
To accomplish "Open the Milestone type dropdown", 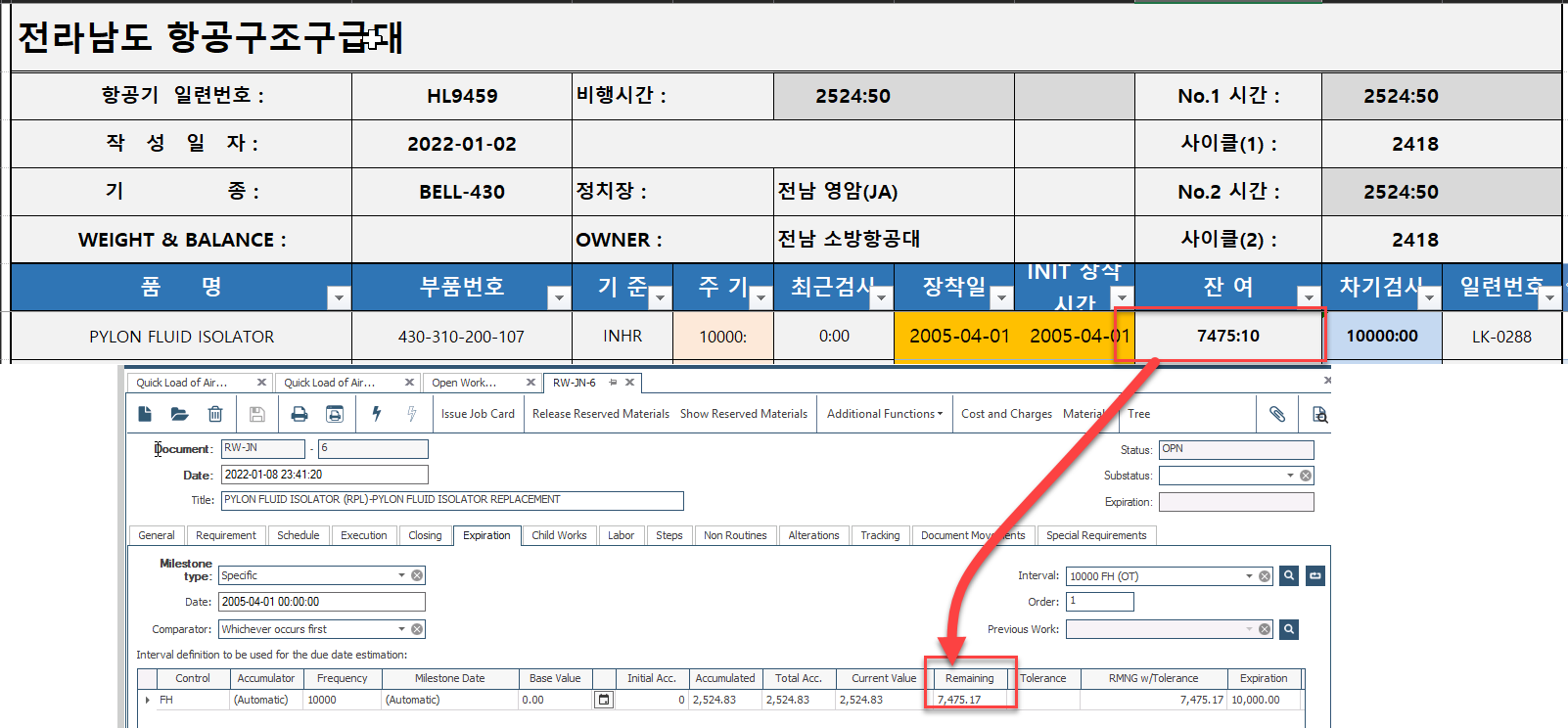I will pos(401,575).
